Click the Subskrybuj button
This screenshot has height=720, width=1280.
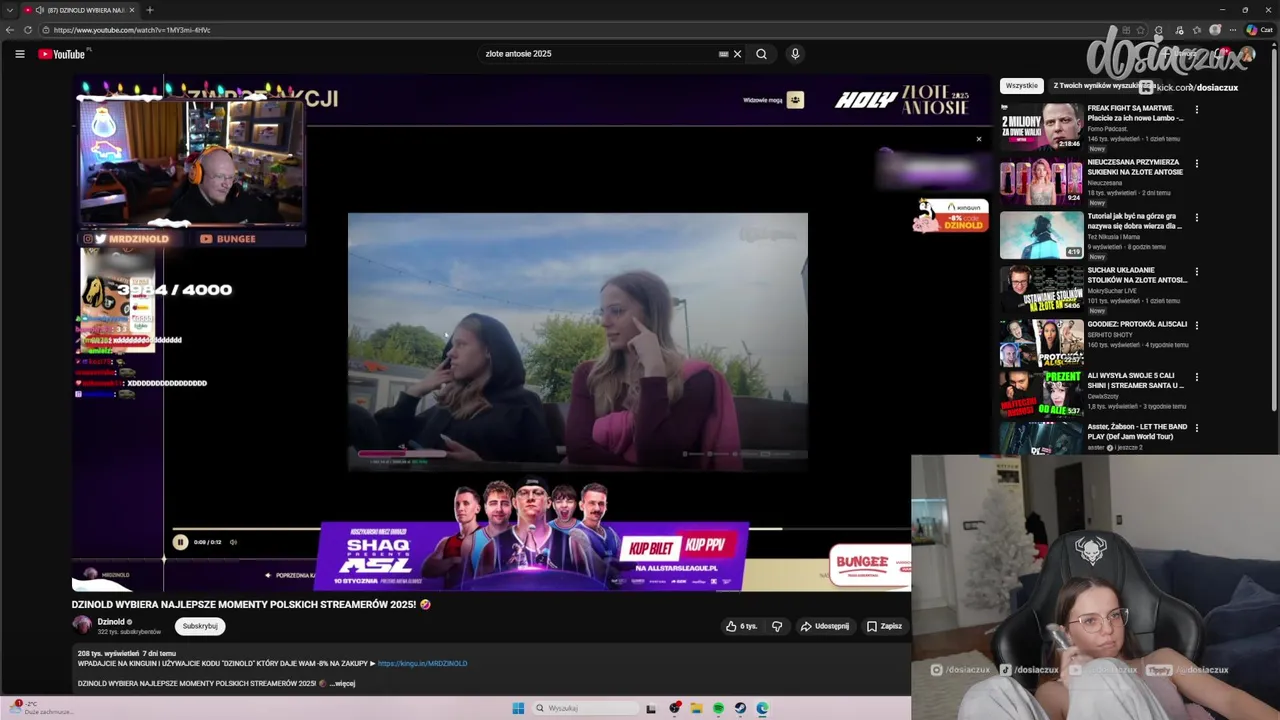[200, 626]
